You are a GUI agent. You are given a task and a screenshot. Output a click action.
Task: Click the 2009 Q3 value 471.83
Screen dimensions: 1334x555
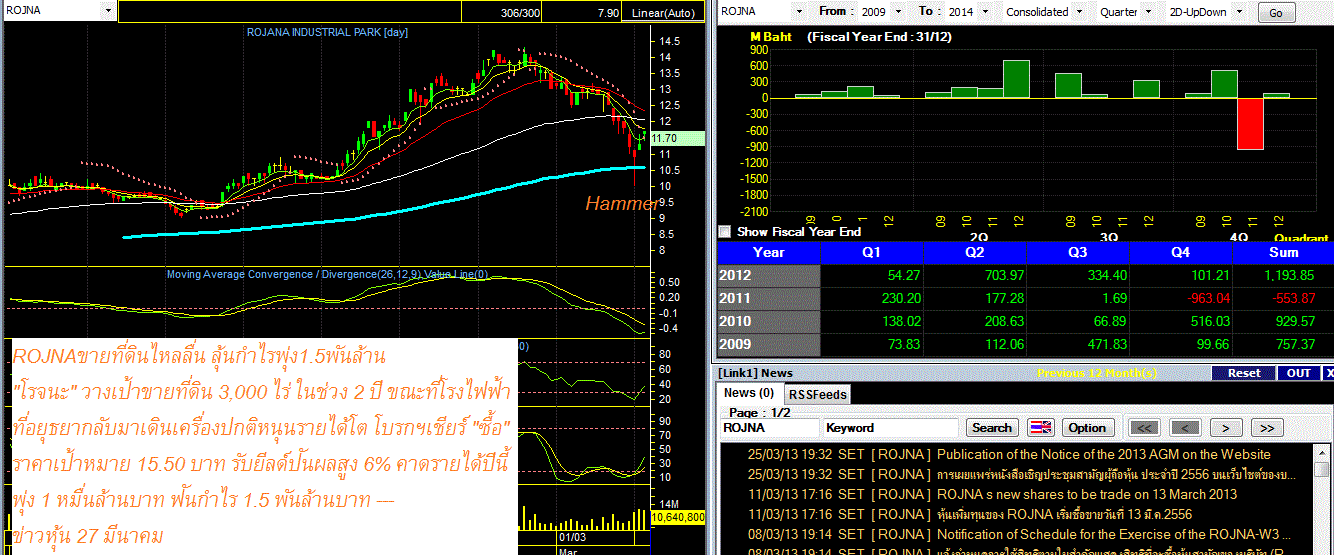[1106, 344]
